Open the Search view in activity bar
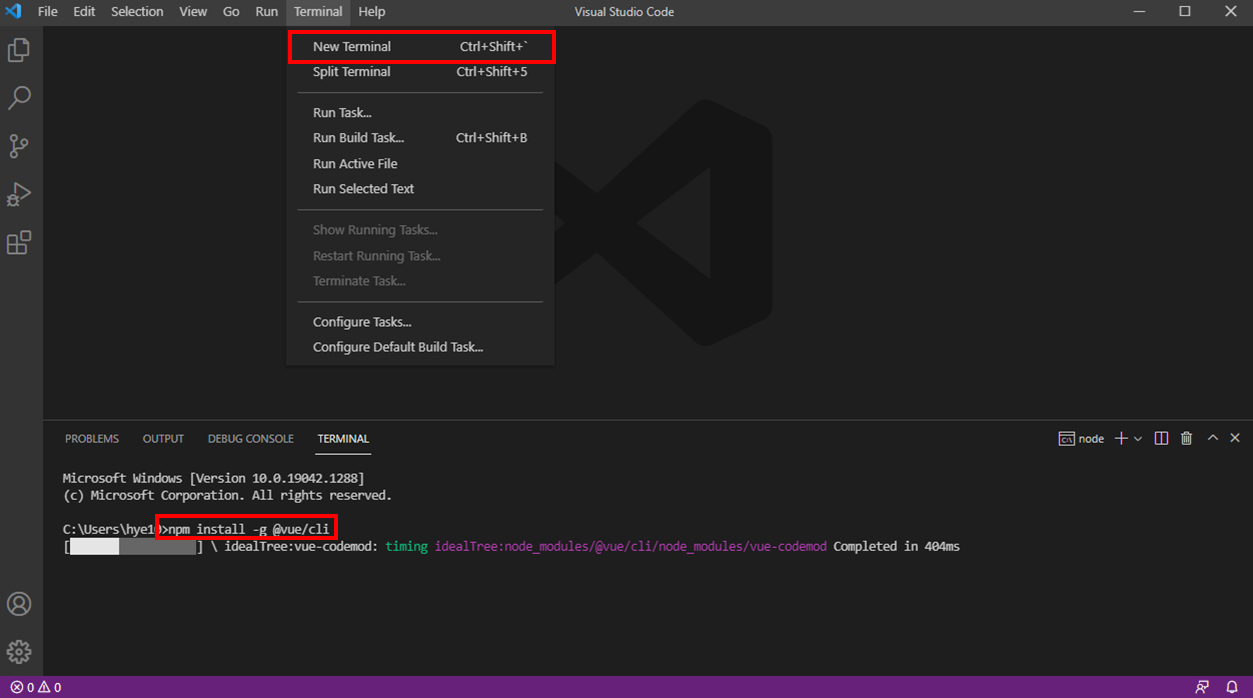 click(19, 98)
